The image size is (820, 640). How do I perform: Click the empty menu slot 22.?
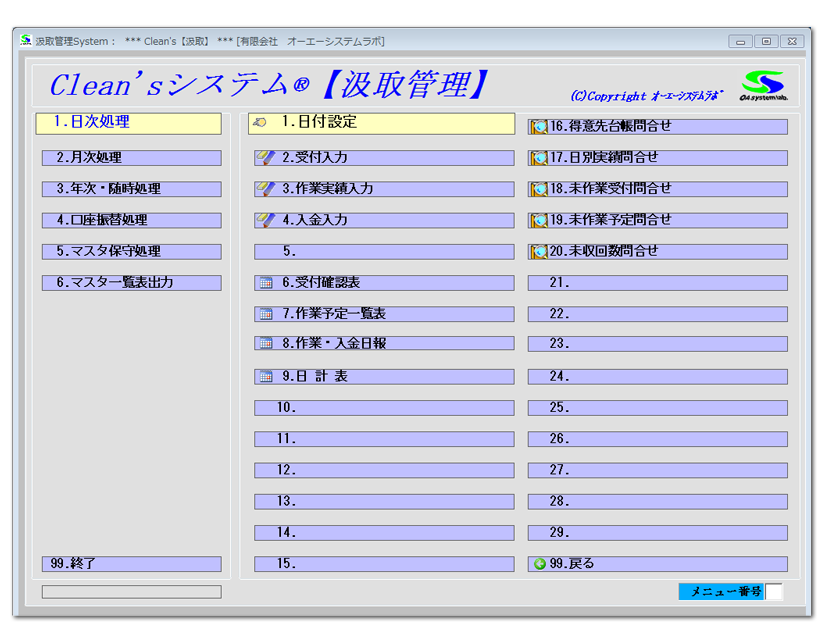pyautogui.click(x=658, y=314)
